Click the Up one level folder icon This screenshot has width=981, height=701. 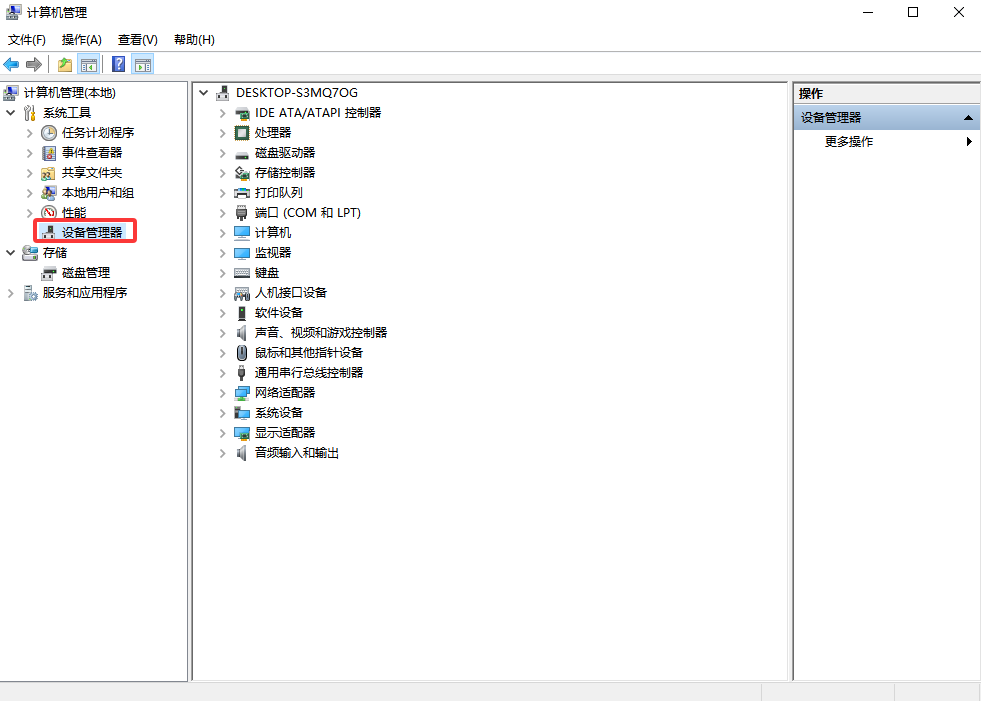pyautogui.click(x=64, y=64)
